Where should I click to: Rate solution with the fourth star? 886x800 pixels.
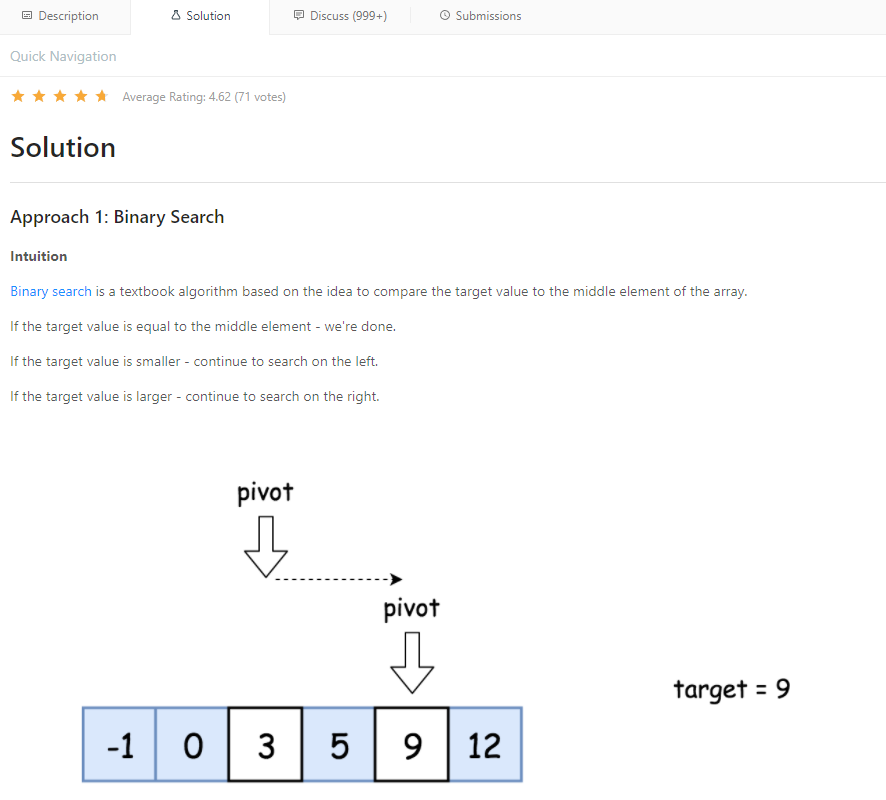tap(81, 96)
